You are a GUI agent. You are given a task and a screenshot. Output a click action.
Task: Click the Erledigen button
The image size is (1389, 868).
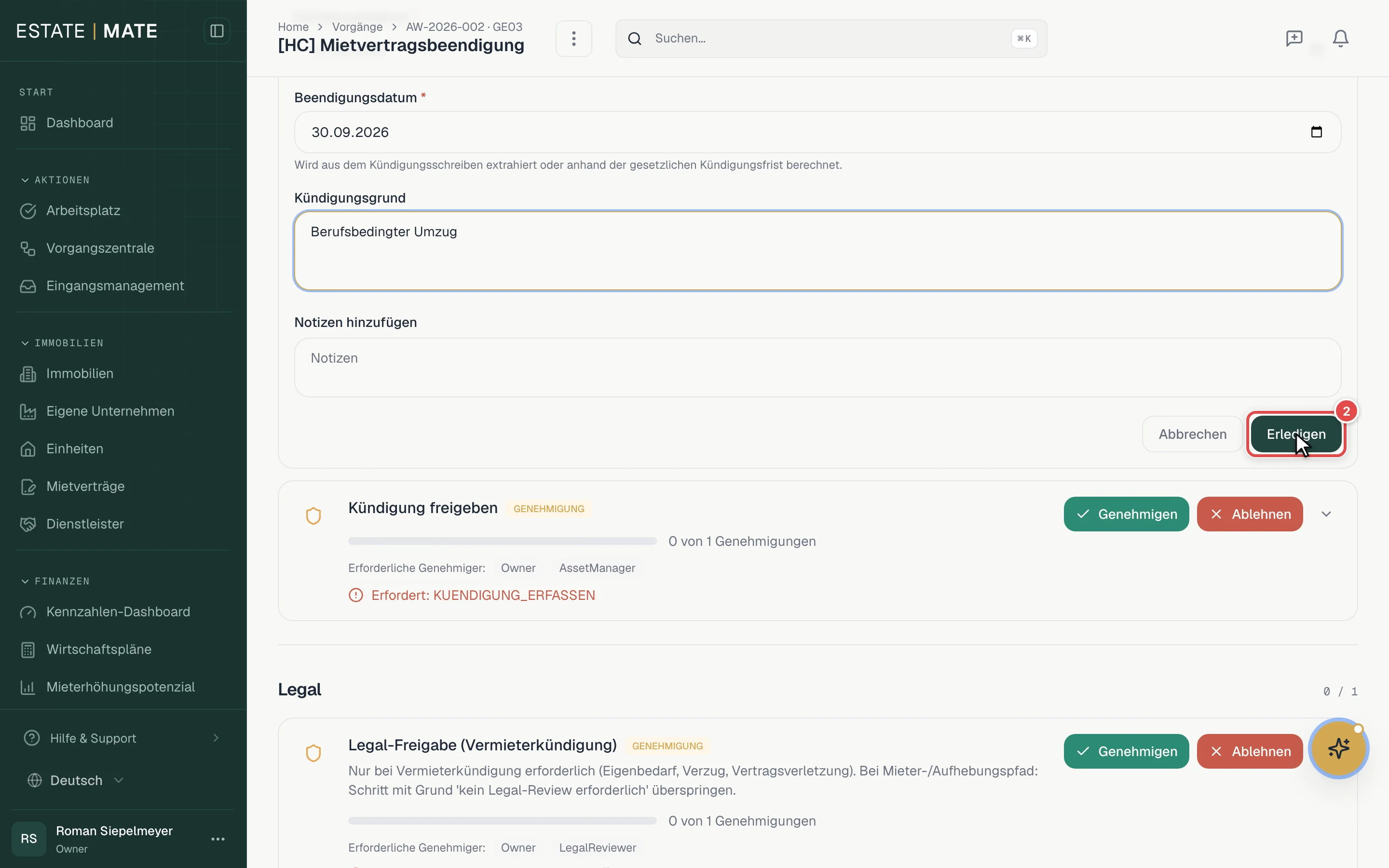pos(1295,434)
